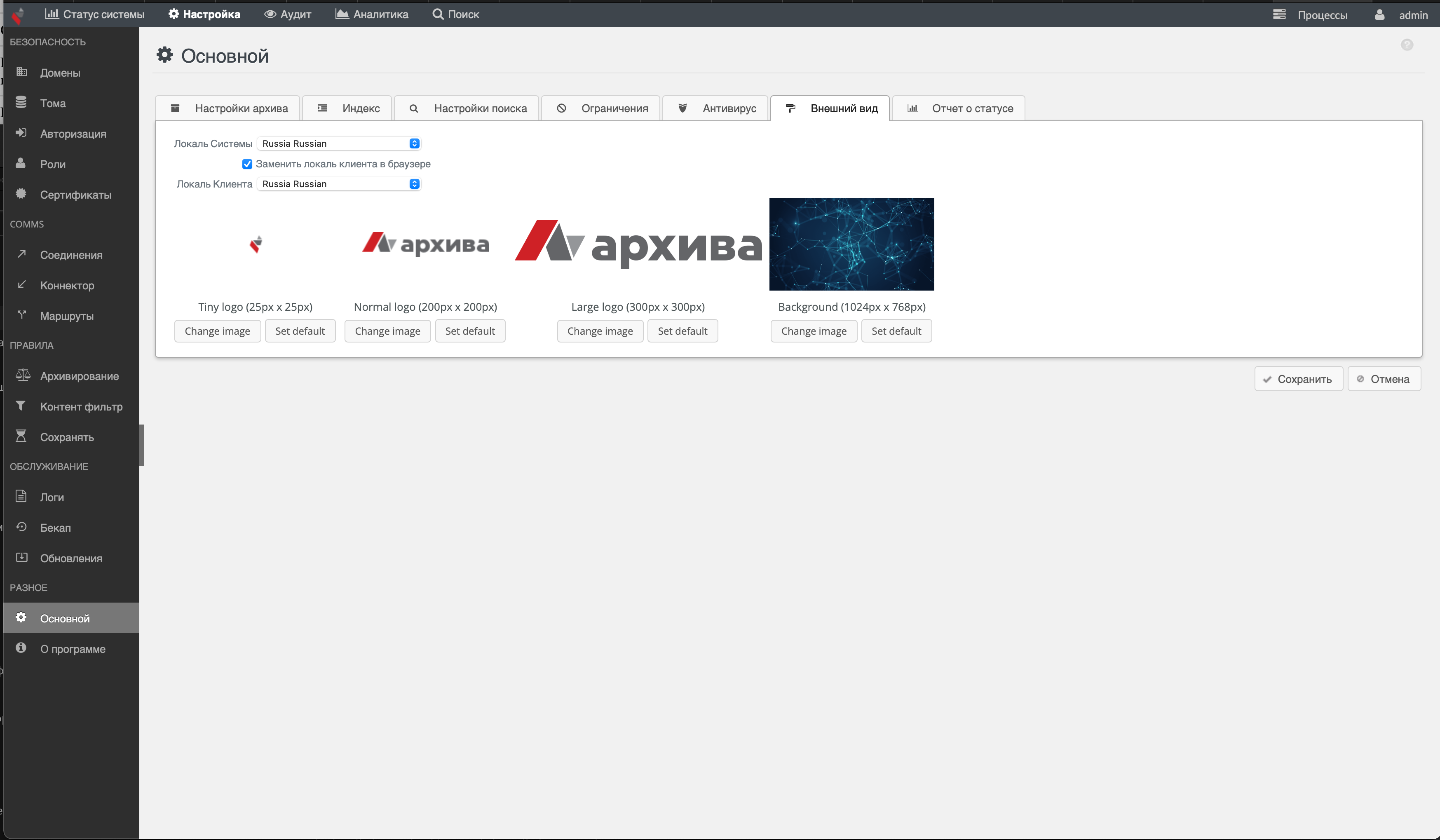Click the О программе info icon

pos(21,648)
